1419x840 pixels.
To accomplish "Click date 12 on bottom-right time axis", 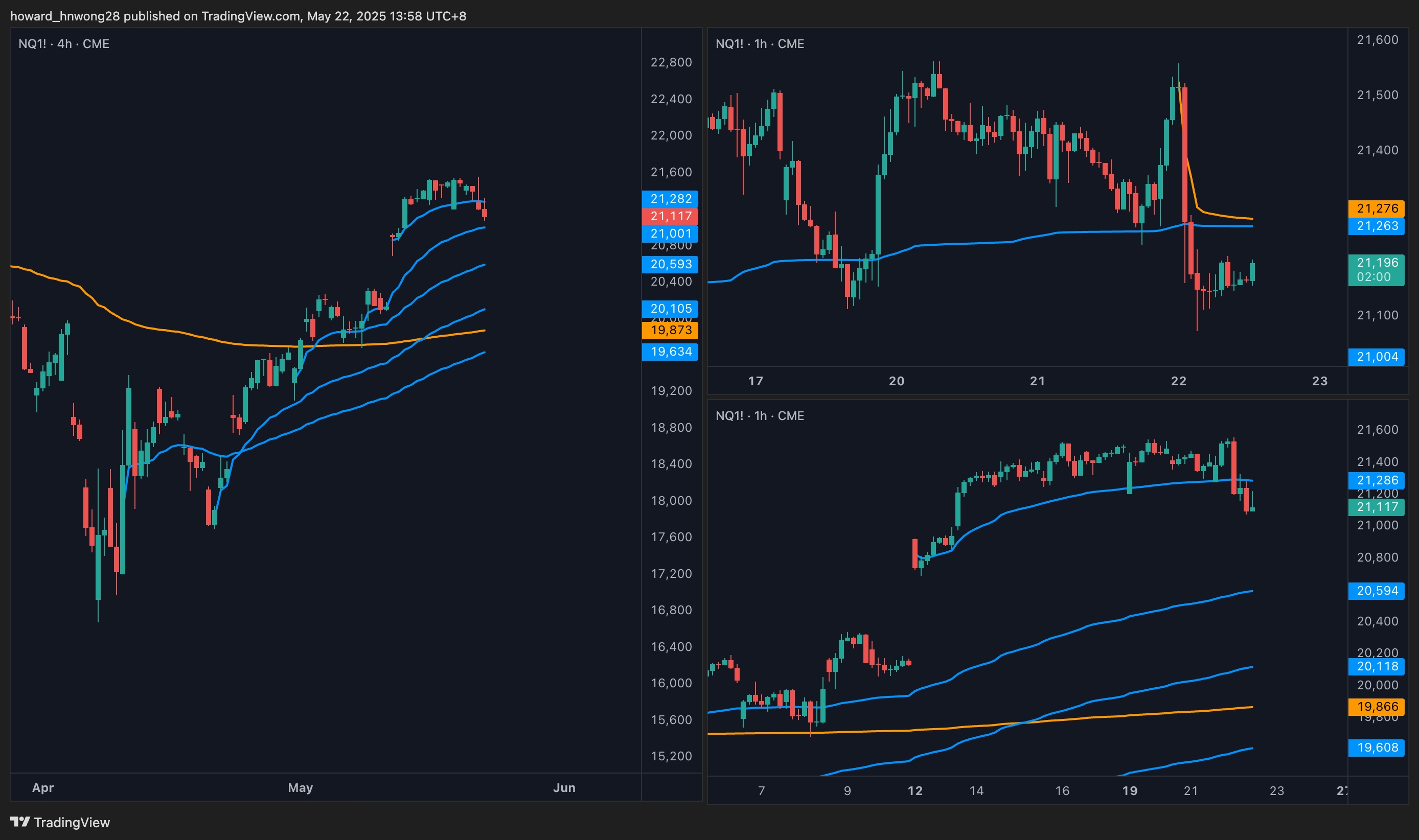I will coord(915,791).
